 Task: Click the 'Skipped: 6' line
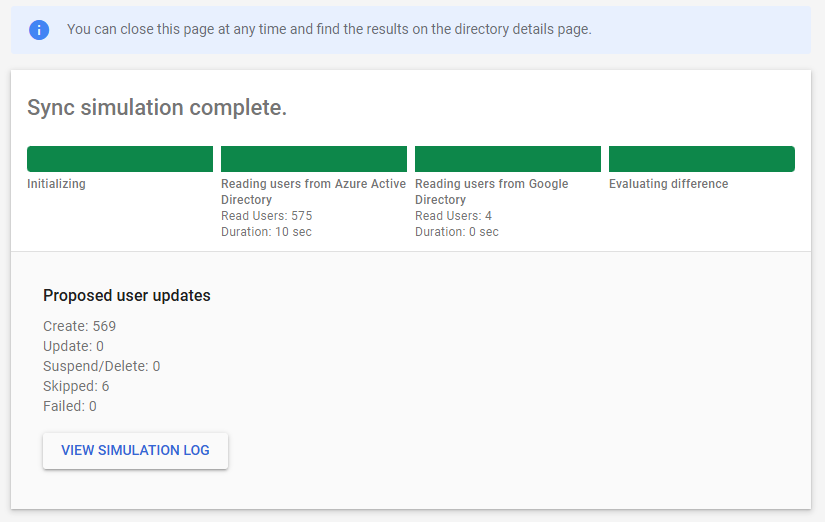click(76, 386)
